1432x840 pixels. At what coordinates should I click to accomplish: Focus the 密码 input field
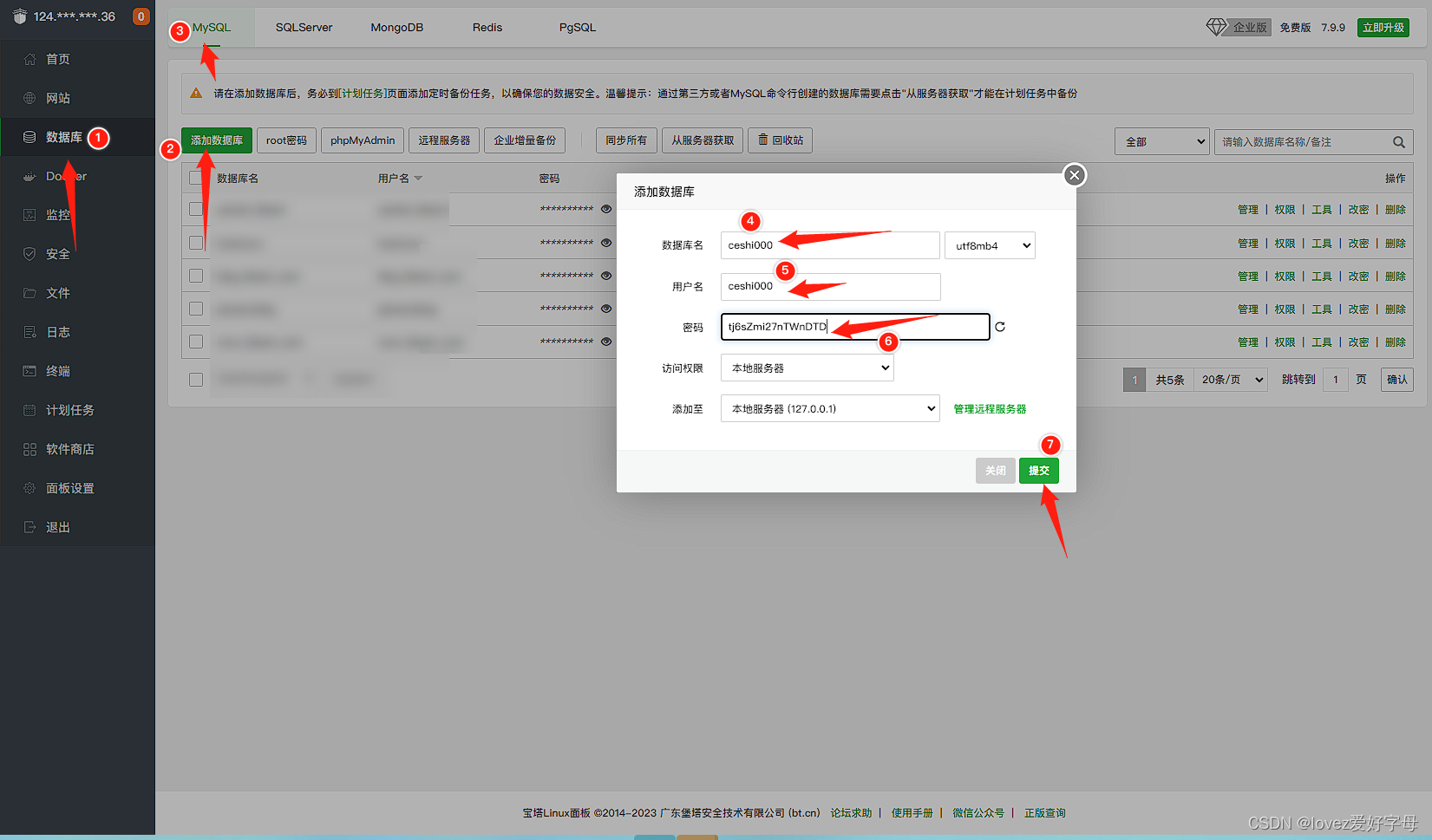(x=855, y=327)
